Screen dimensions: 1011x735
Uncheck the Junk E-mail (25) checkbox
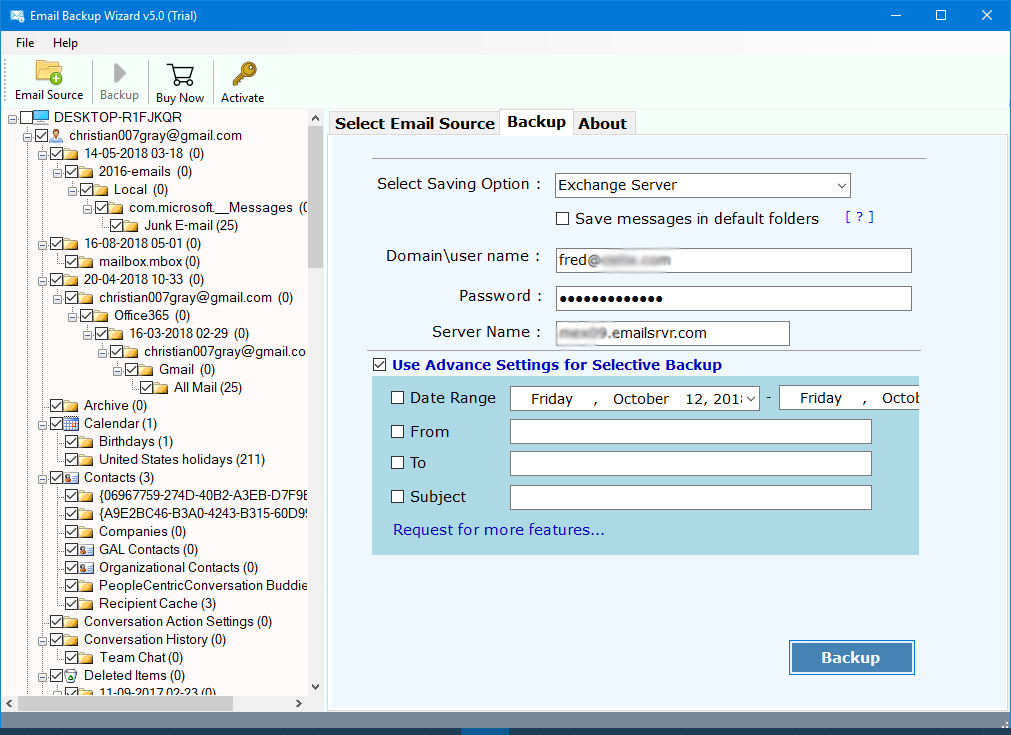tap(117, 226)
